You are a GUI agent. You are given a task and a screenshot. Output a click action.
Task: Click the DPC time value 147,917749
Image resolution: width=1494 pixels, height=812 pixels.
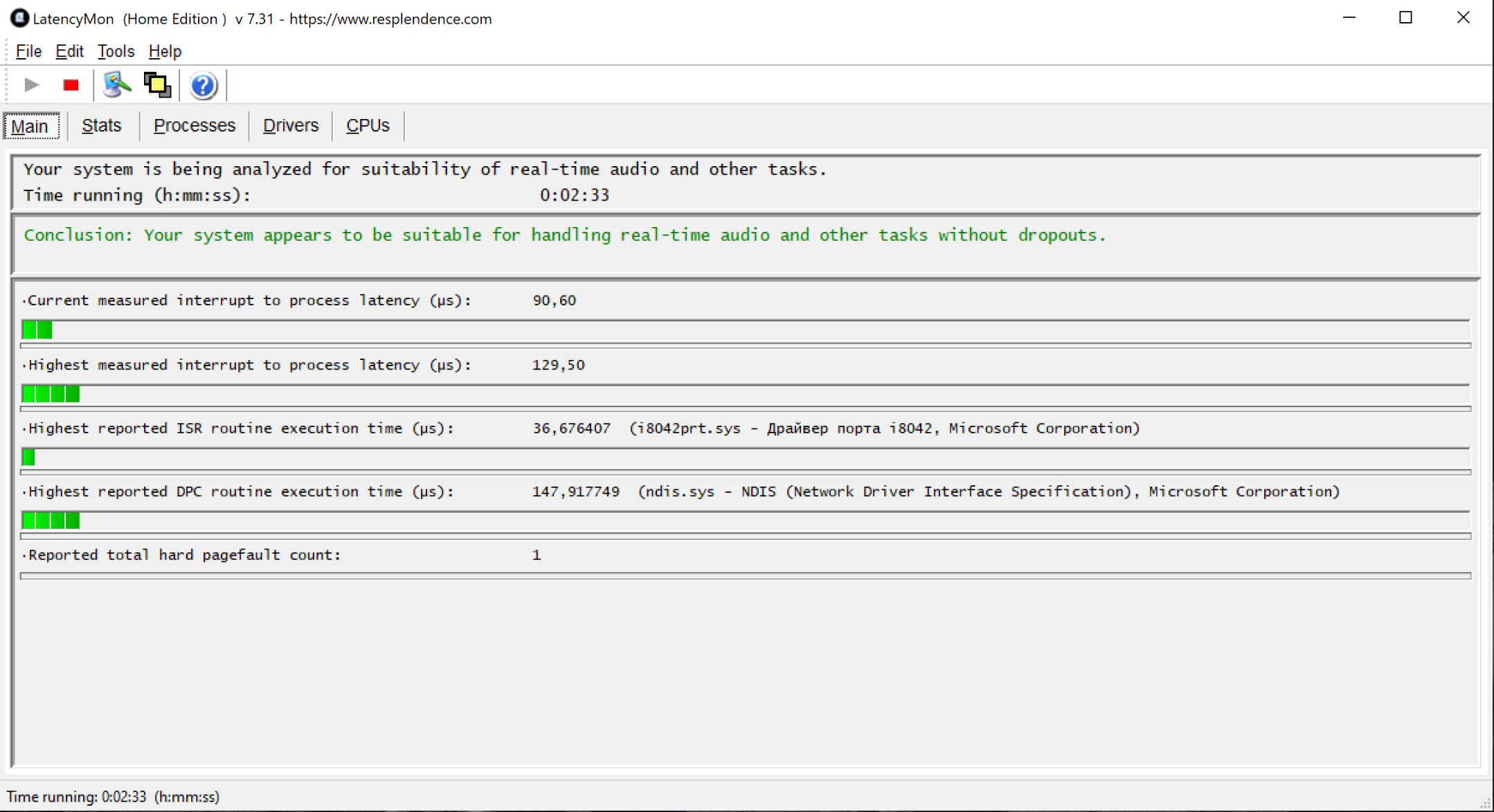point(576,491)
